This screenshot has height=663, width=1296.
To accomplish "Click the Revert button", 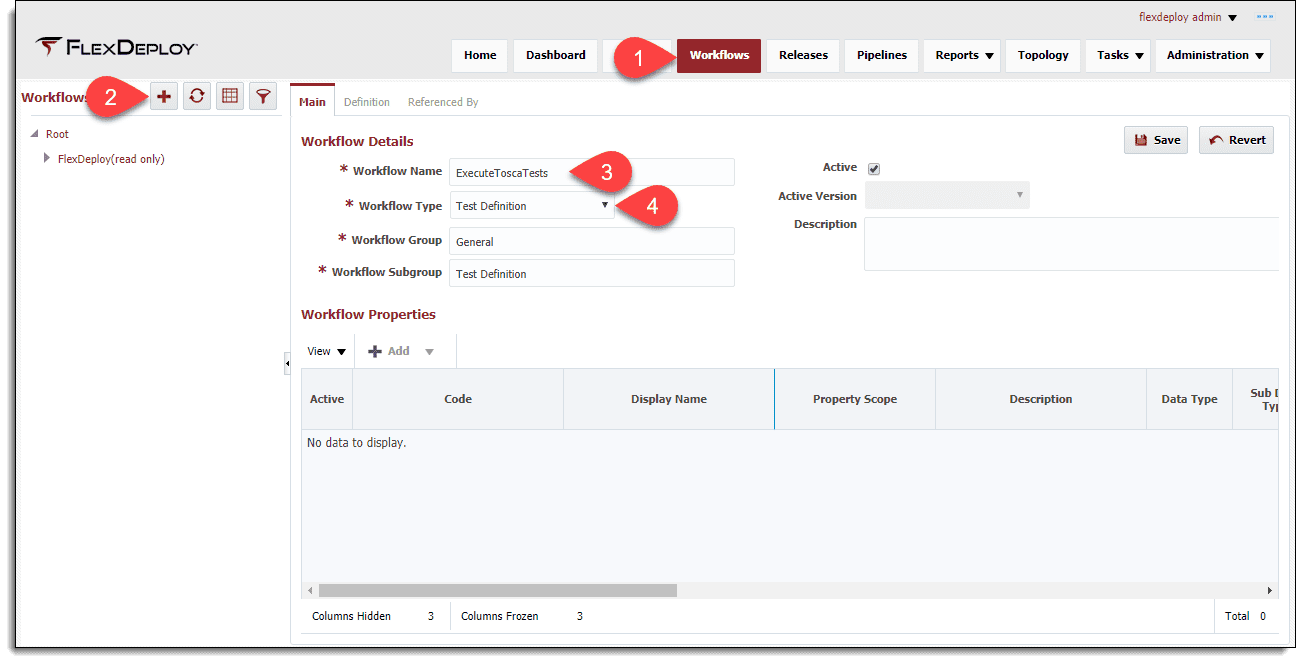I will (x=1237, y=140).
